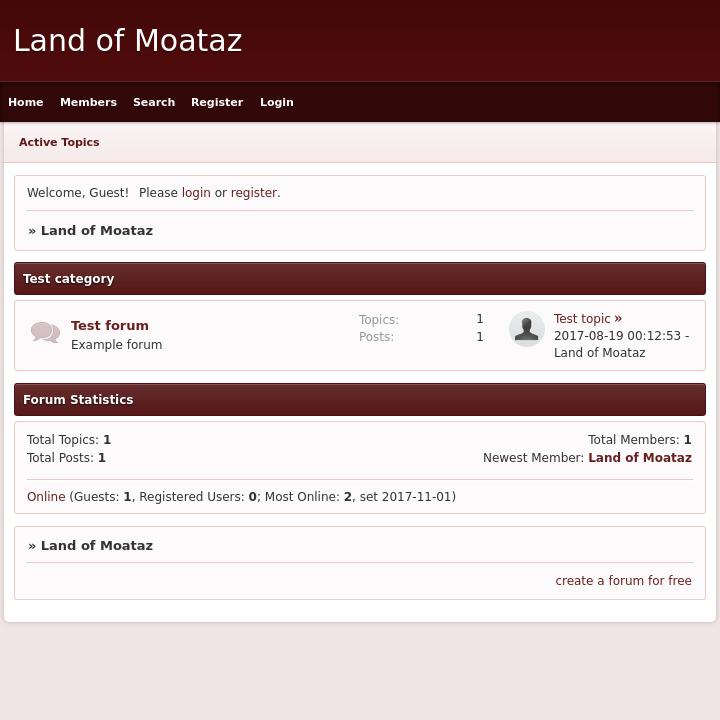720x720 pixels.
Task: Click the top Land of Moataz breadcrumb
Action: click(x=97, y=231)
